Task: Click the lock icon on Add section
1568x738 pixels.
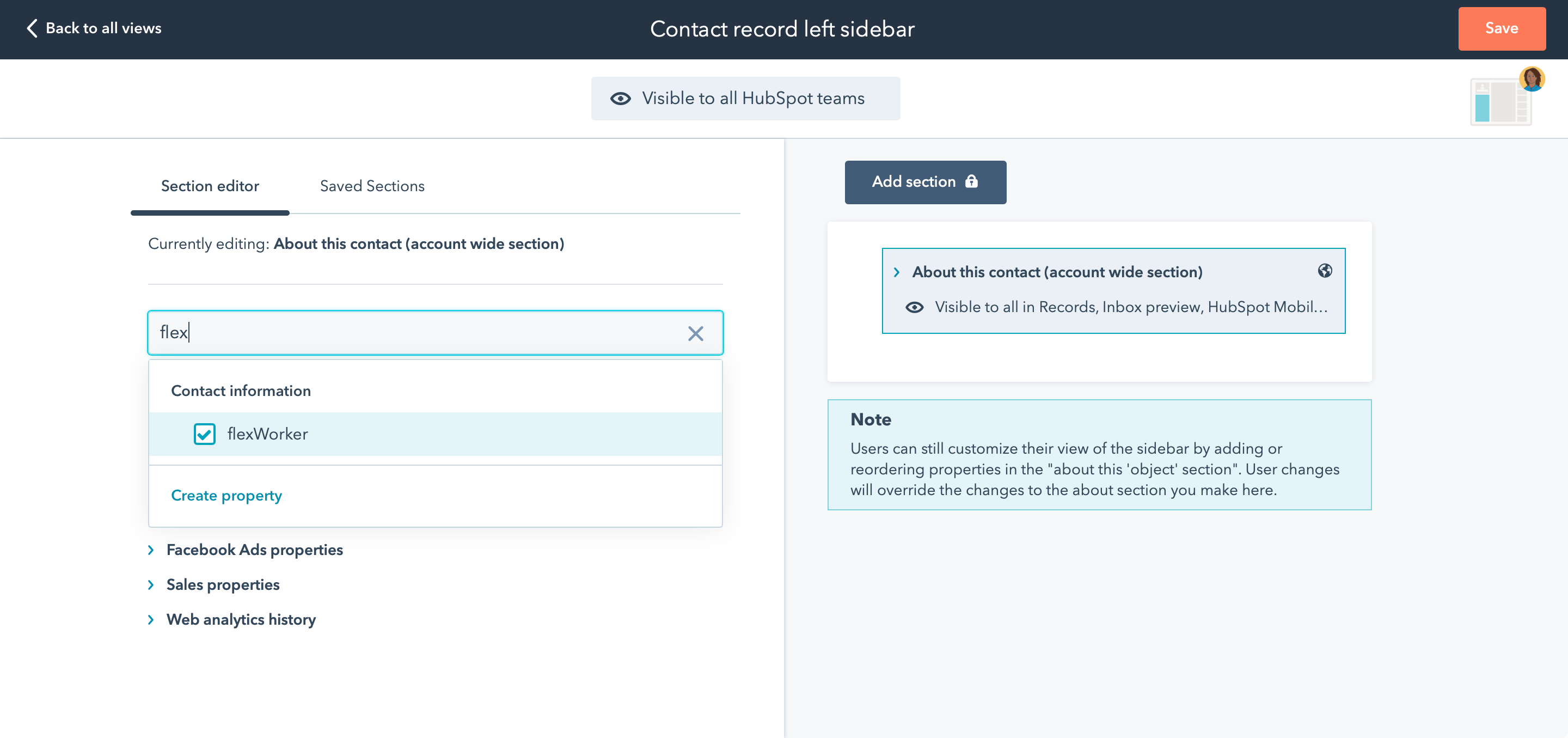Action: (x=971, y=181)
